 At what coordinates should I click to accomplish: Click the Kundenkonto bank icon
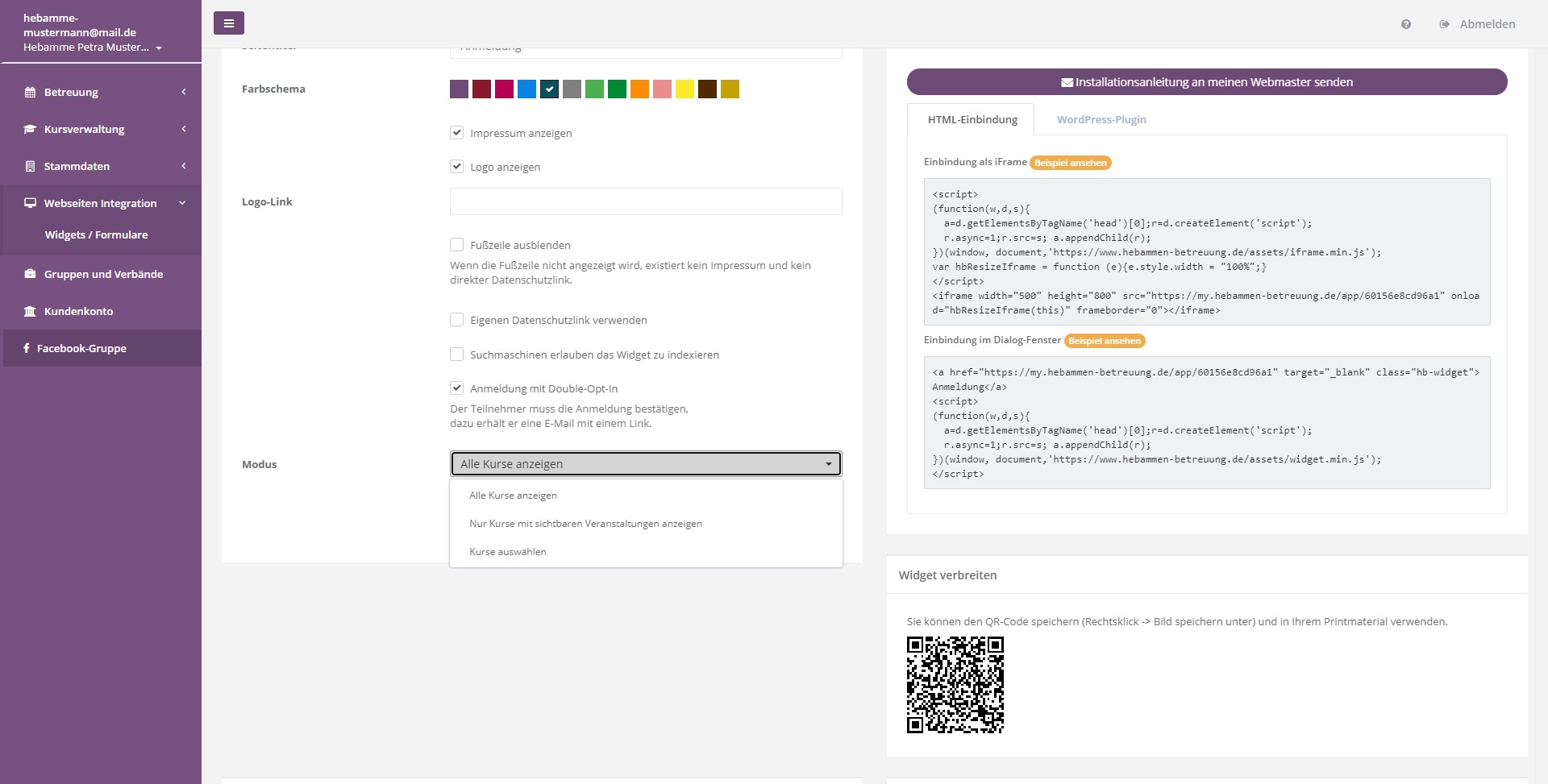coord(30,311)
